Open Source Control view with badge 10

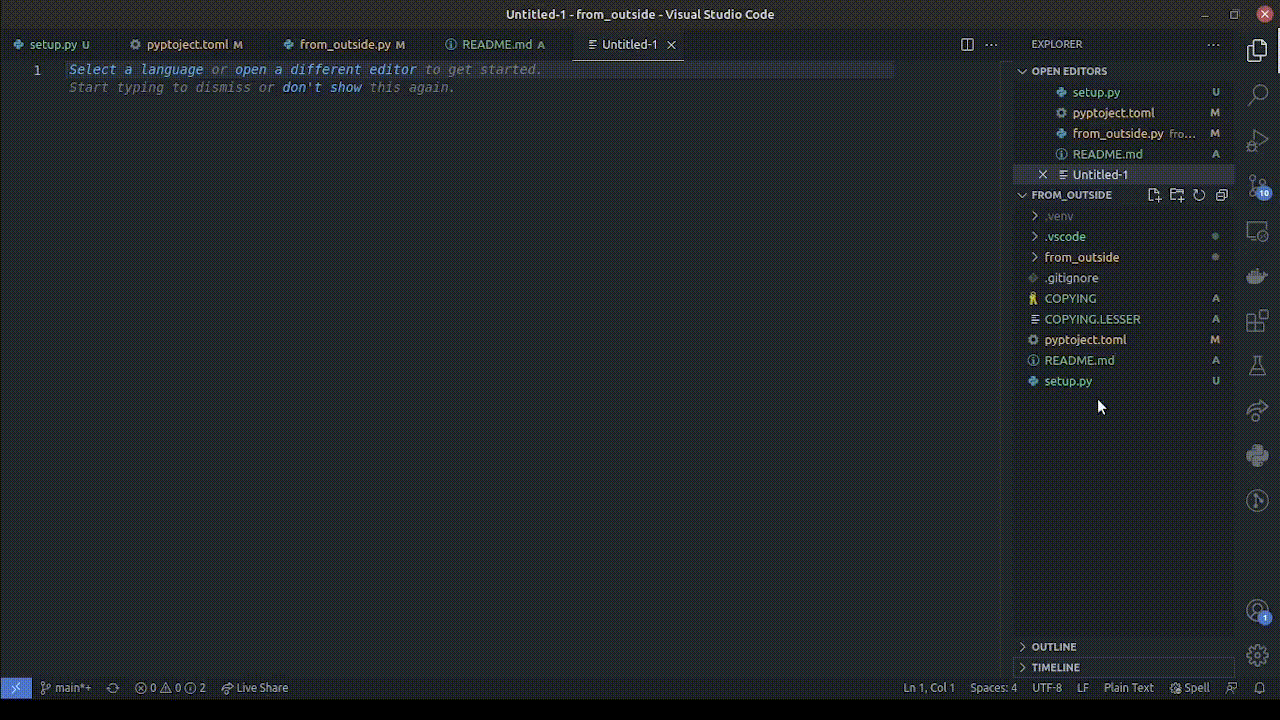1257,186
